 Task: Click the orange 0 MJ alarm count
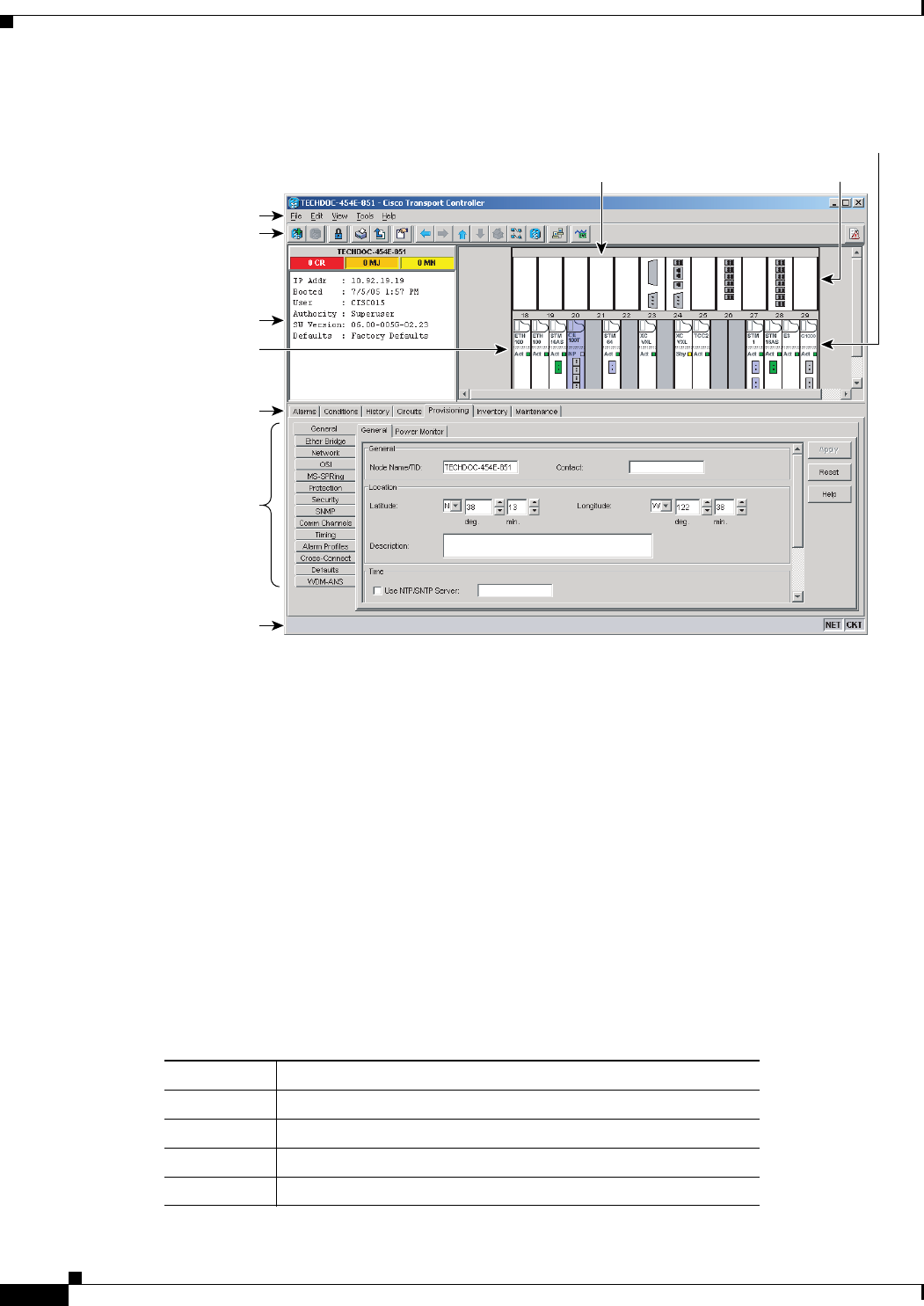point(372,263)
